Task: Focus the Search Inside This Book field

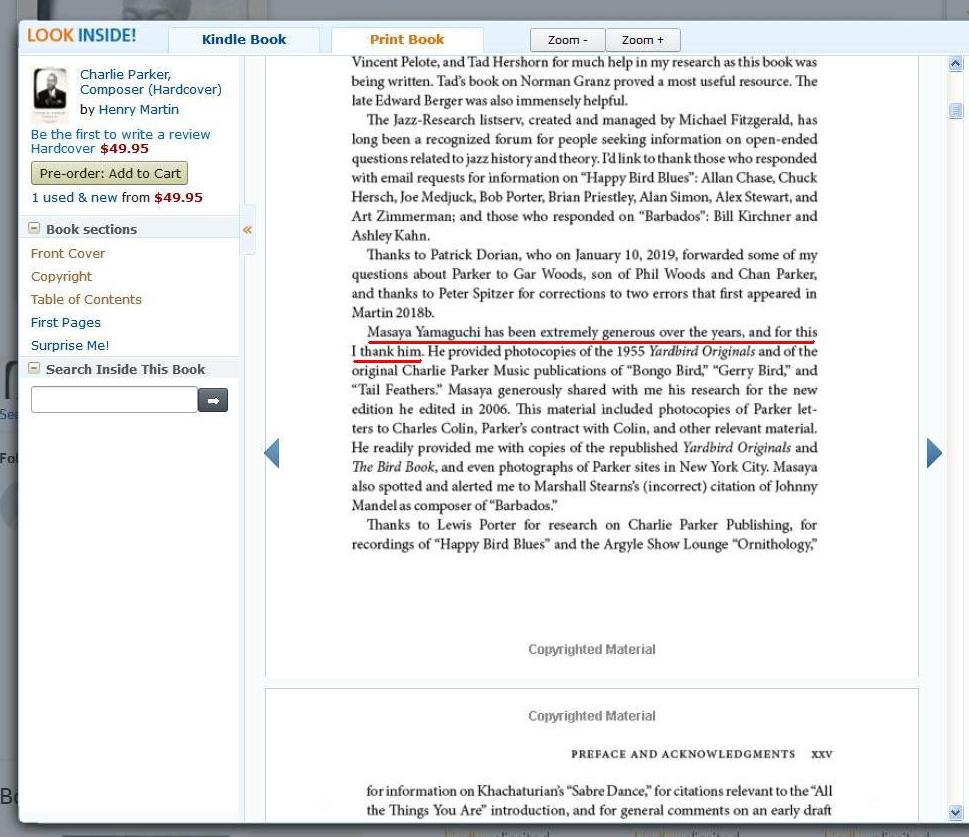Action: (114, 400)
